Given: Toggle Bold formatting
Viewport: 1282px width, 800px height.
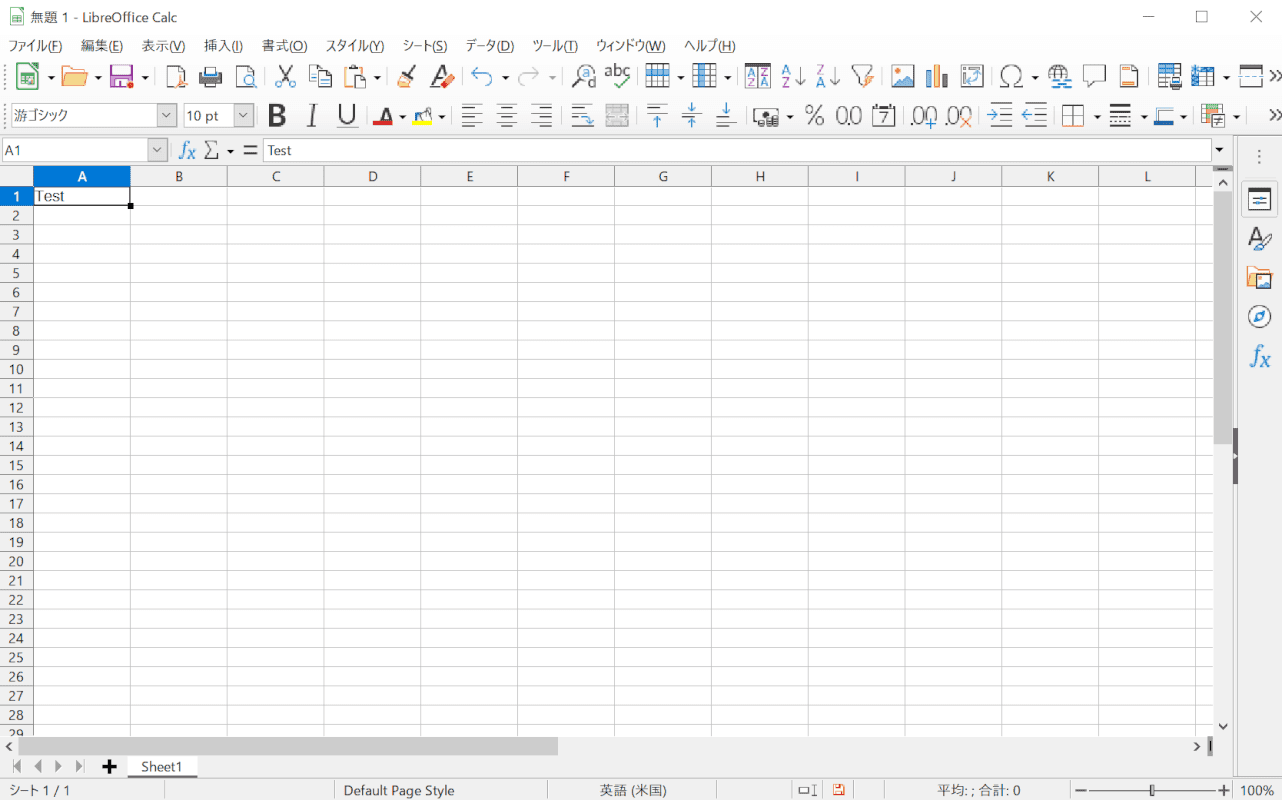Looking at the screenshot, I should 277,116.
